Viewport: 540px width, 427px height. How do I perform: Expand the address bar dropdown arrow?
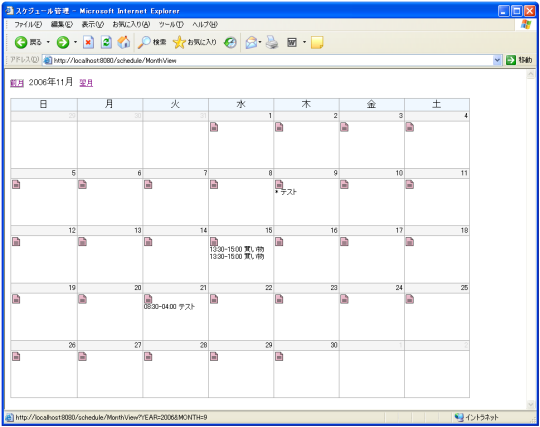click(x=497, y=60)
